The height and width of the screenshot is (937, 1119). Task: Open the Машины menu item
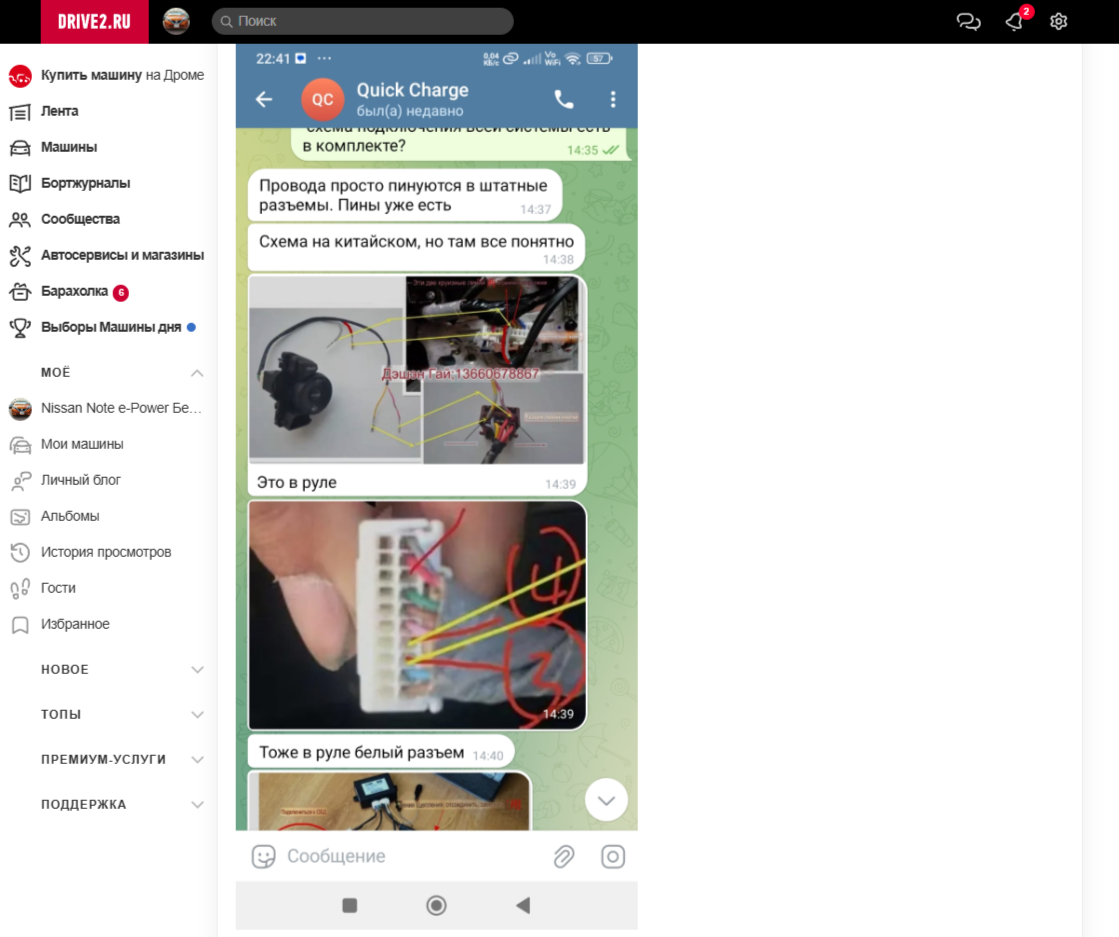[69, 147]
